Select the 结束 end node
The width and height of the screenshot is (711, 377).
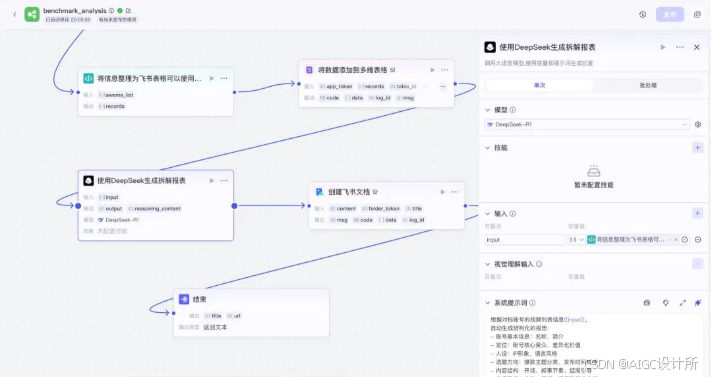[x=251, y=313]
